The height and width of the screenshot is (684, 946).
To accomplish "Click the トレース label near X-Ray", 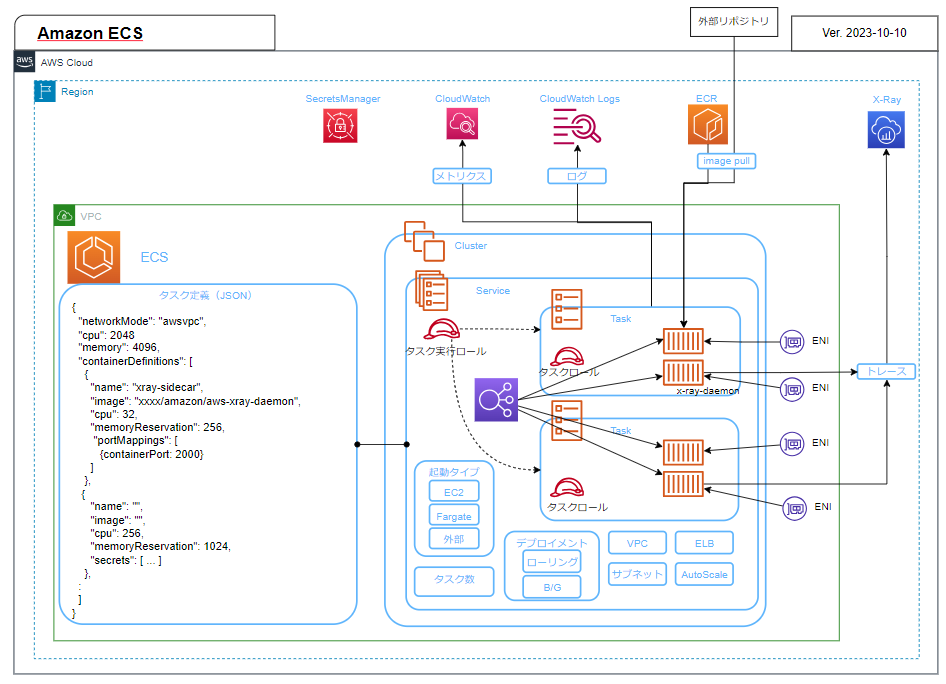I will pos(885,371).
